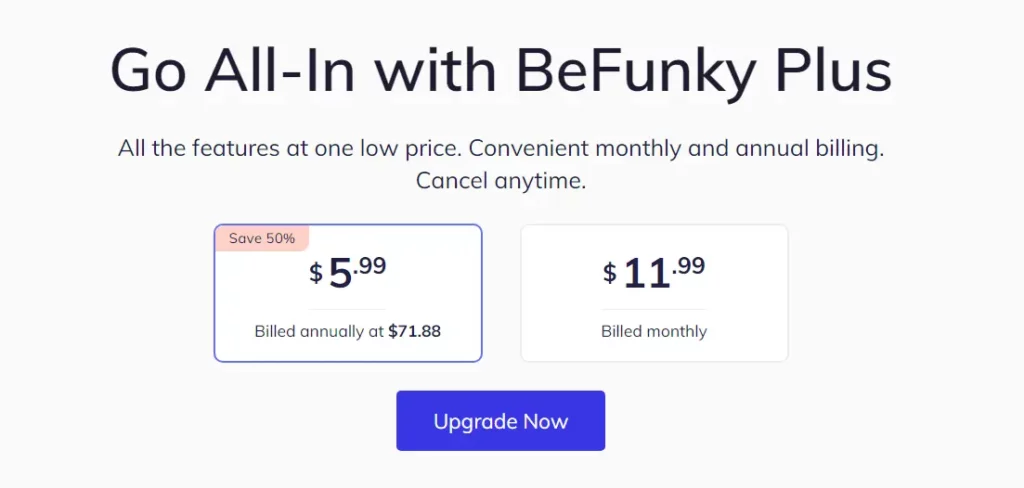Click the 'Billed monthly' label
The image size is (1024, 488).
tap(654, 331)
